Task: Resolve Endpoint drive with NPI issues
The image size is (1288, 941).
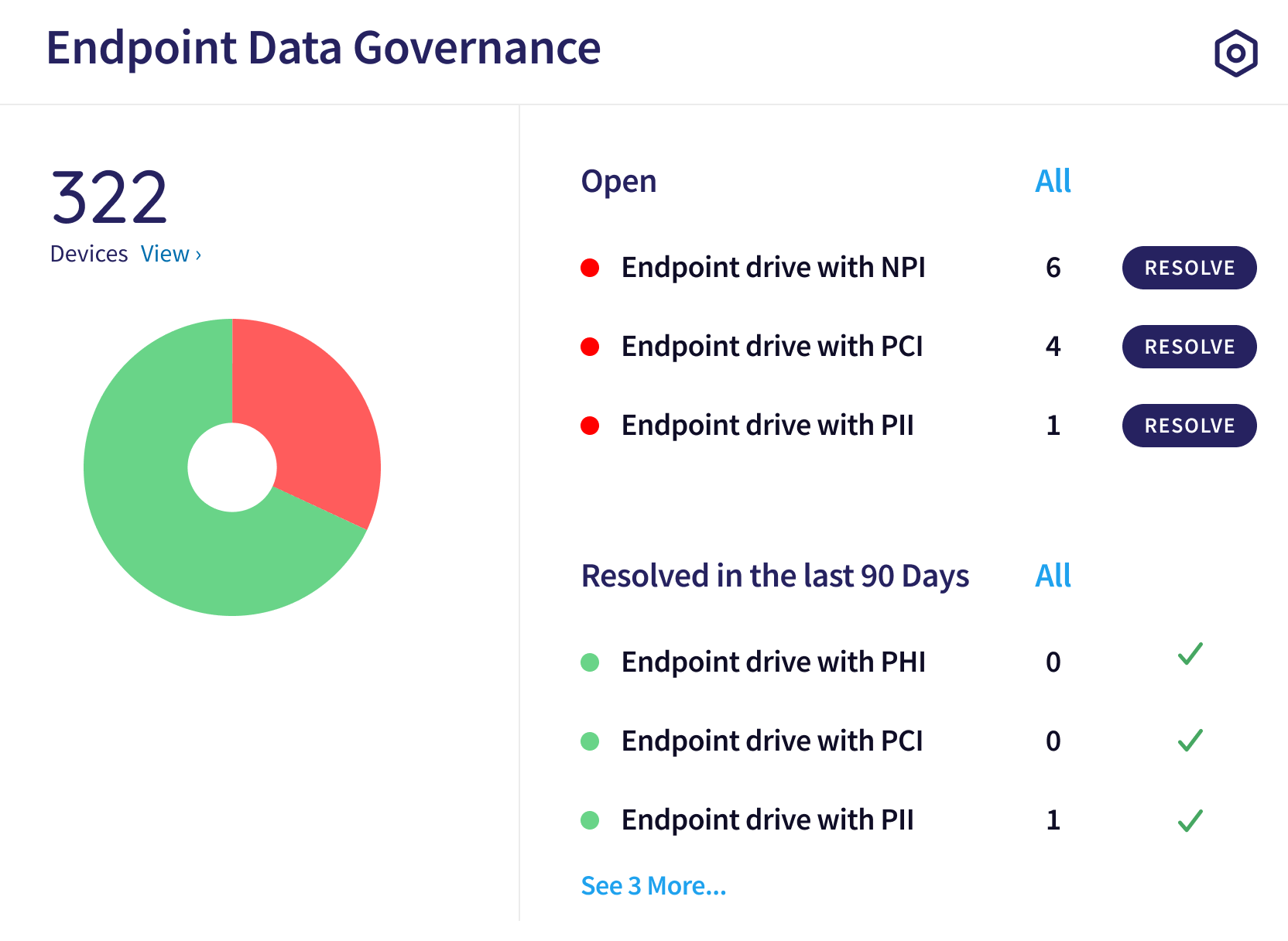Action: pos(1189,268)
